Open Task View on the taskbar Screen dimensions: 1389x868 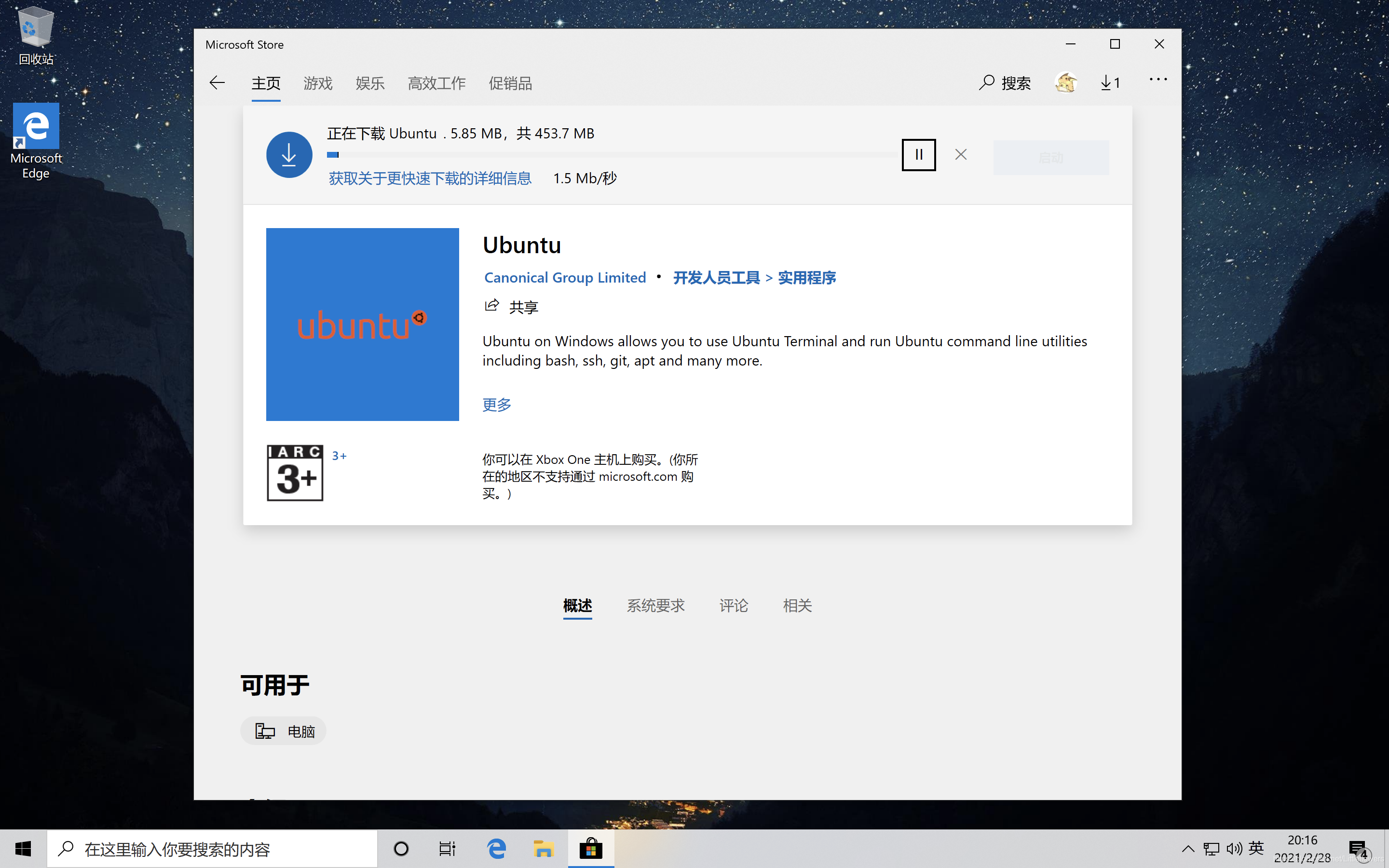(x=447, y=849)
